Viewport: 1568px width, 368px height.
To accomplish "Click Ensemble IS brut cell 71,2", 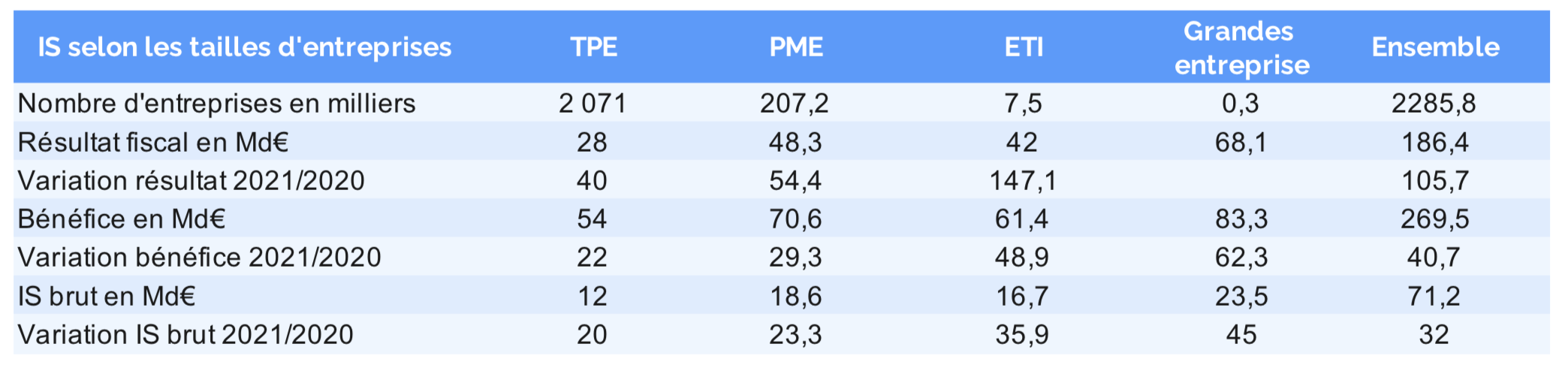I will click(1434, 297).
